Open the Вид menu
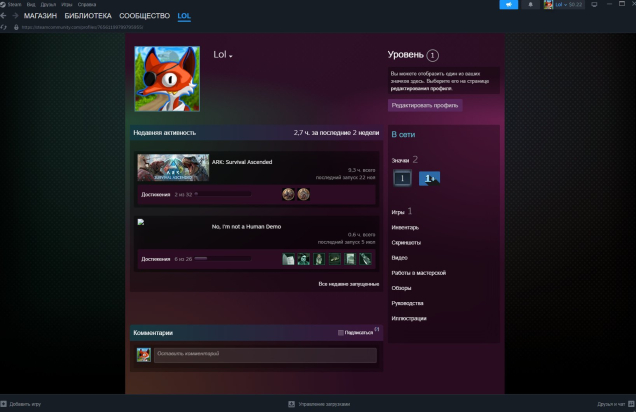The height and width of the screenshot is (412, 636). pyautogui.click(x=32, y=5)
